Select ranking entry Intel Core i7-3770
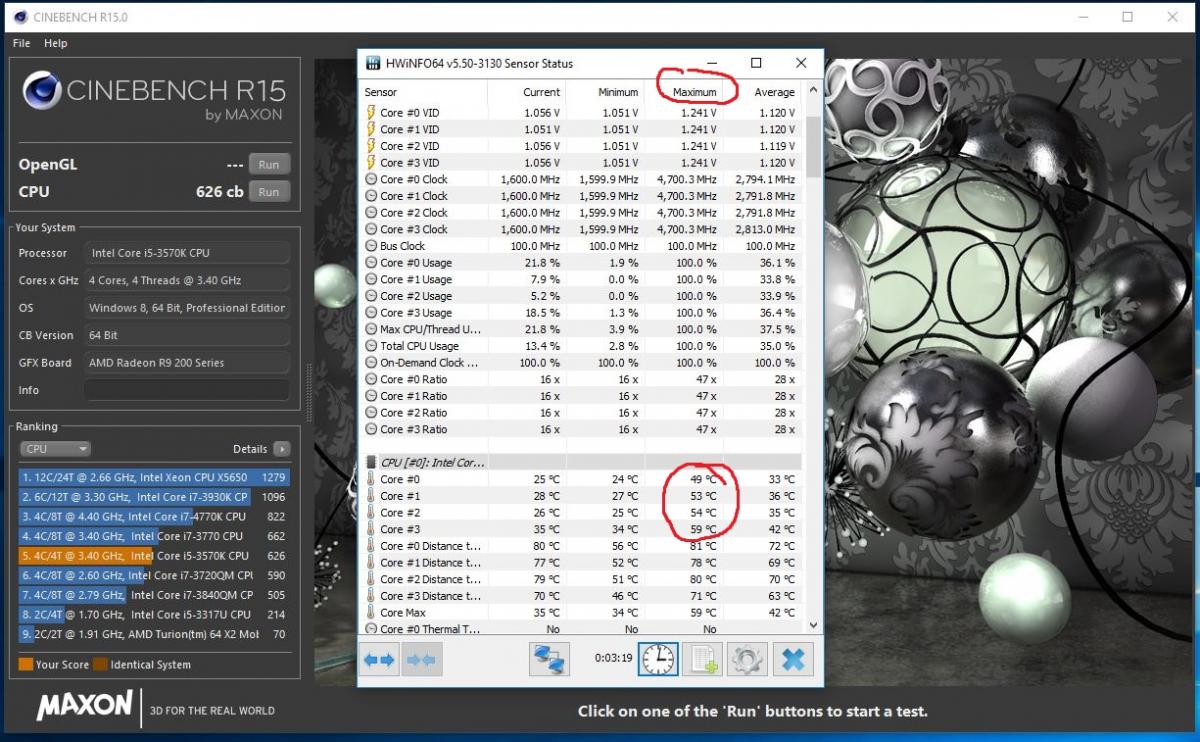Image resolution: width=1200 pixels, height=742 pixels. (154, 536)
